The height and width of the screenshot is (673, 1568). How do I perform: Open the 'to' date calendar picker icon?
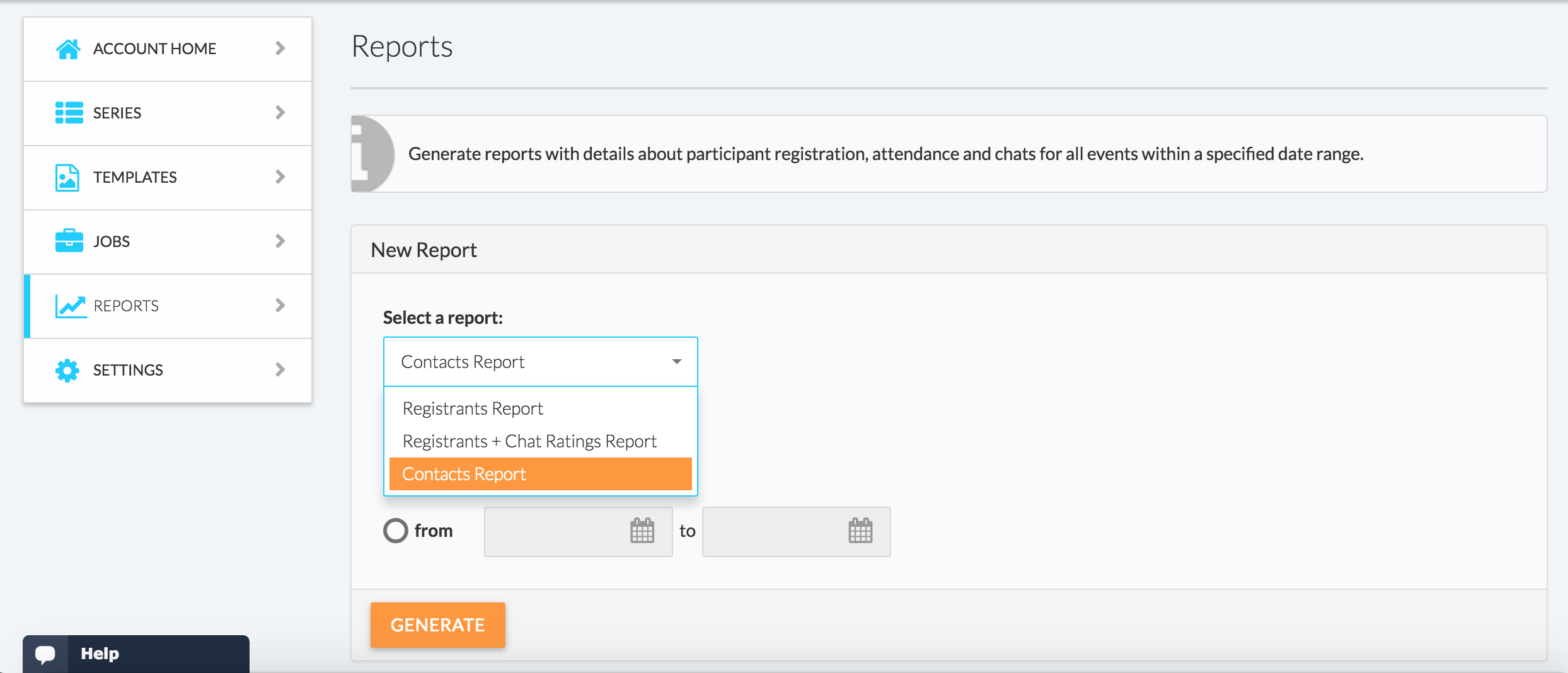(860, 531)
